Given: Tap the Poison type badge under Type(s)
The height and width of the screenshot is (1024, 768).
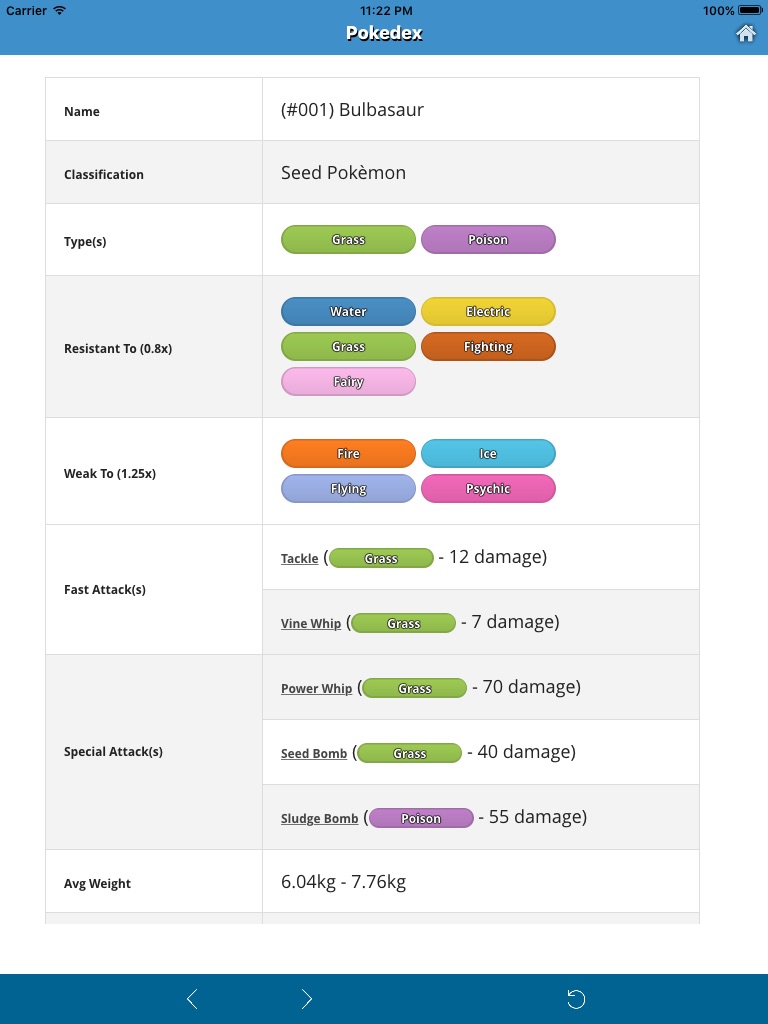Looking at the screenshot, I should [x=488, y=240].
